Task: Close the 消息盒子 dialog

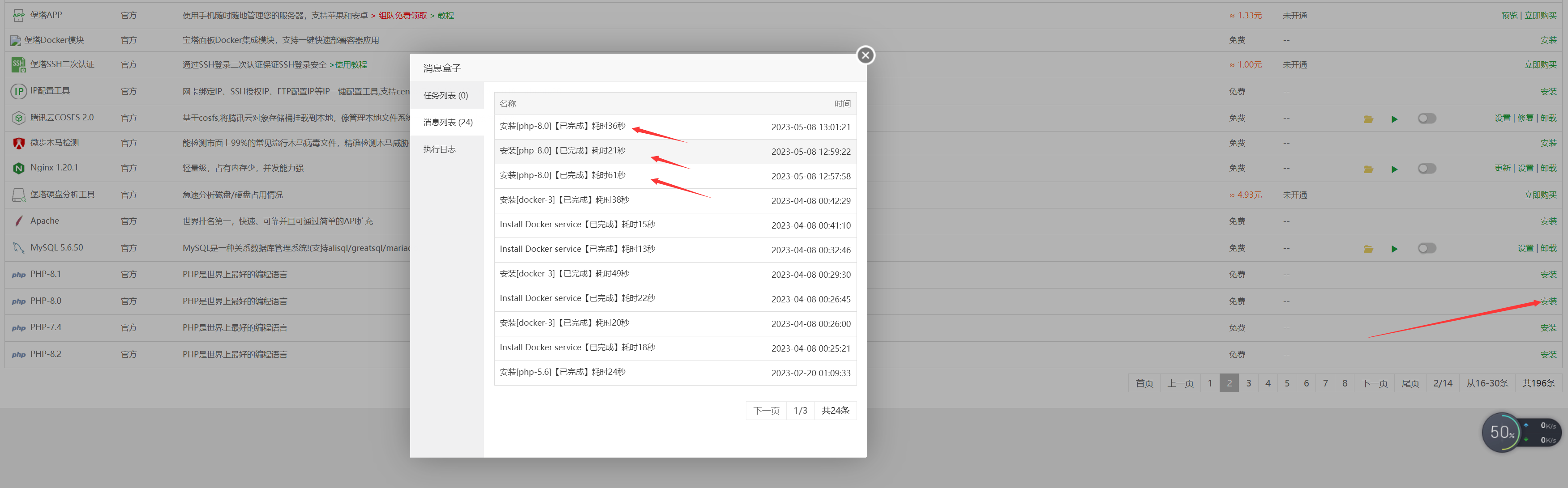Action: click(x=865, y=55)
